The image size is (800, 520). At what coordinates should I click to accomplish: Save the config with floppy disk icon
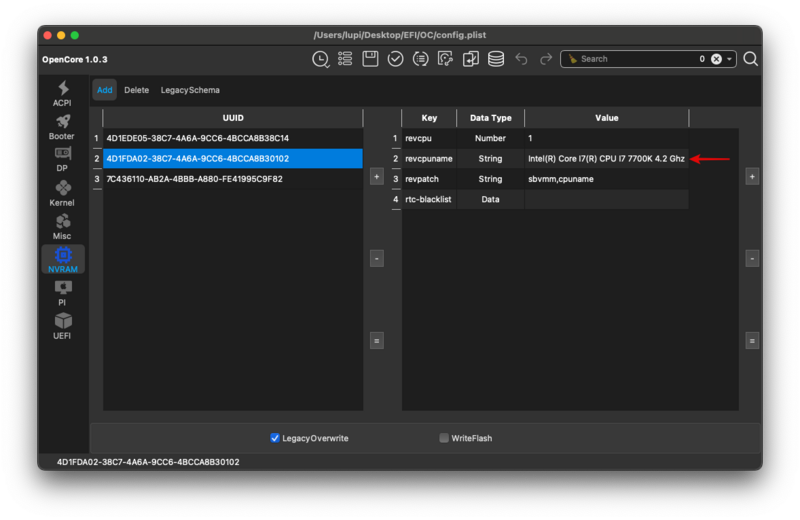(370, 59)
